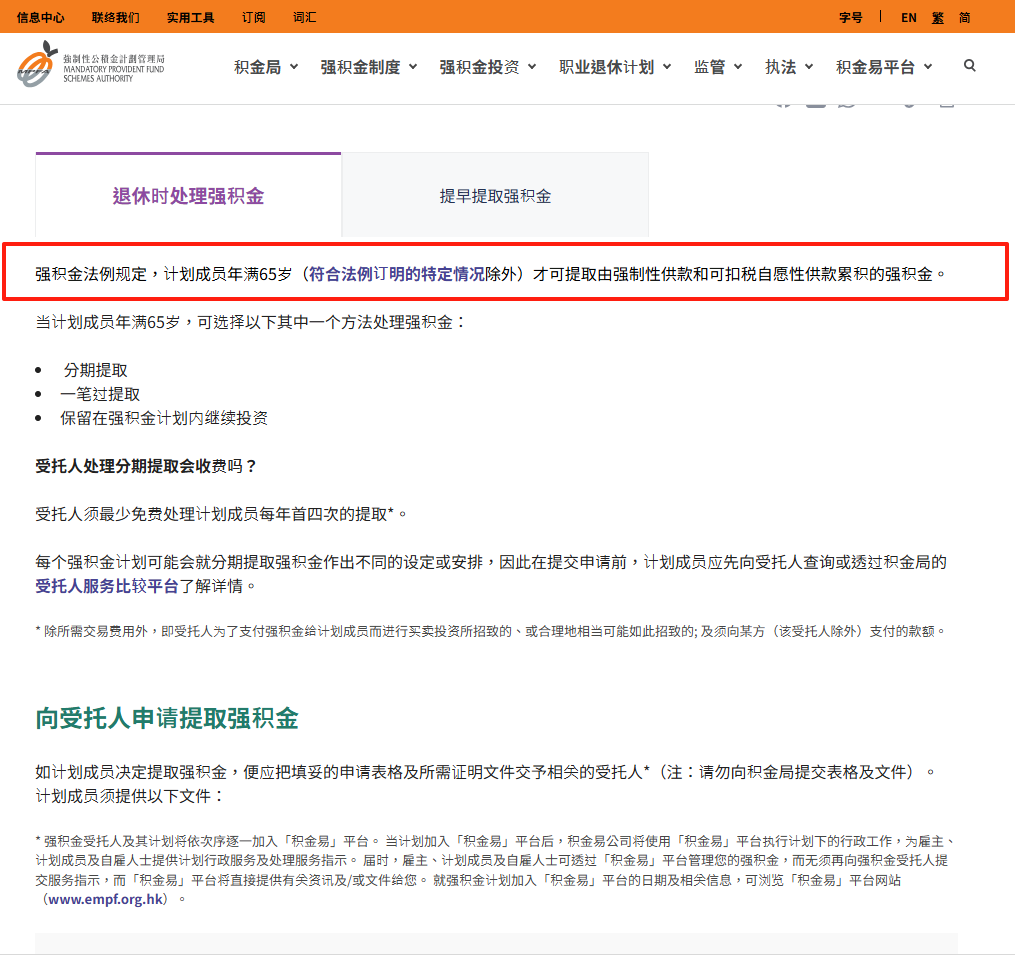Open 实用工具 in top bar
This screenshot has height=955, width=1015.
tap(190, 17)
